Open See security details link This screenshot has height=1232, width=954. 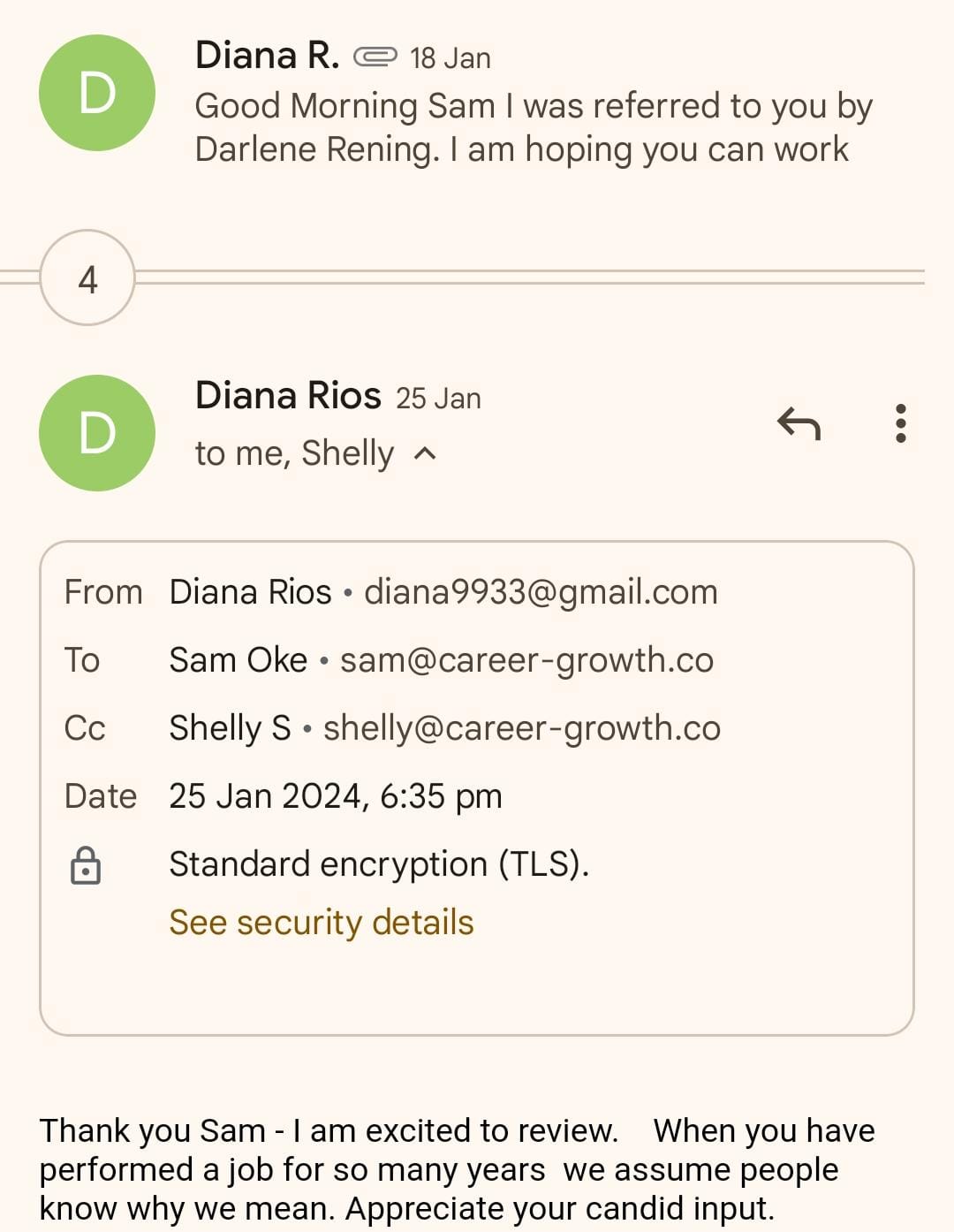coord(322,923)
